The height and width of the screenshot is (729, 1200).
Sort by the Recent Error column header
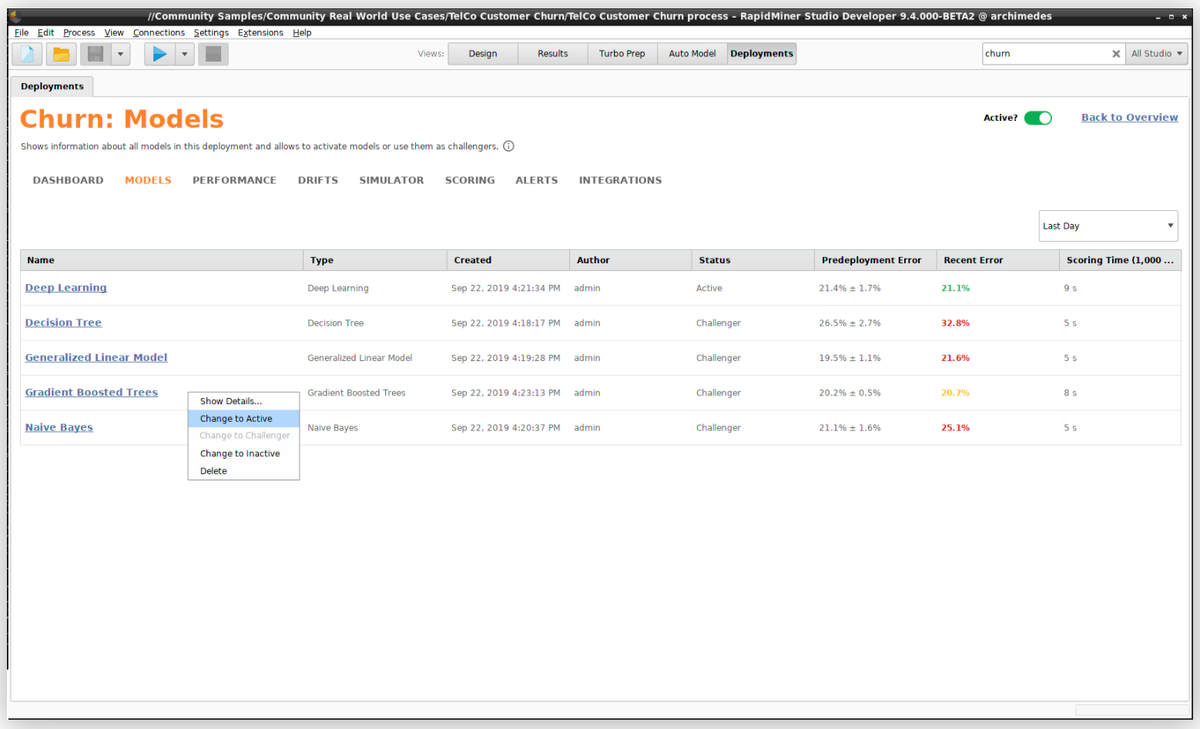pos(997,260)
